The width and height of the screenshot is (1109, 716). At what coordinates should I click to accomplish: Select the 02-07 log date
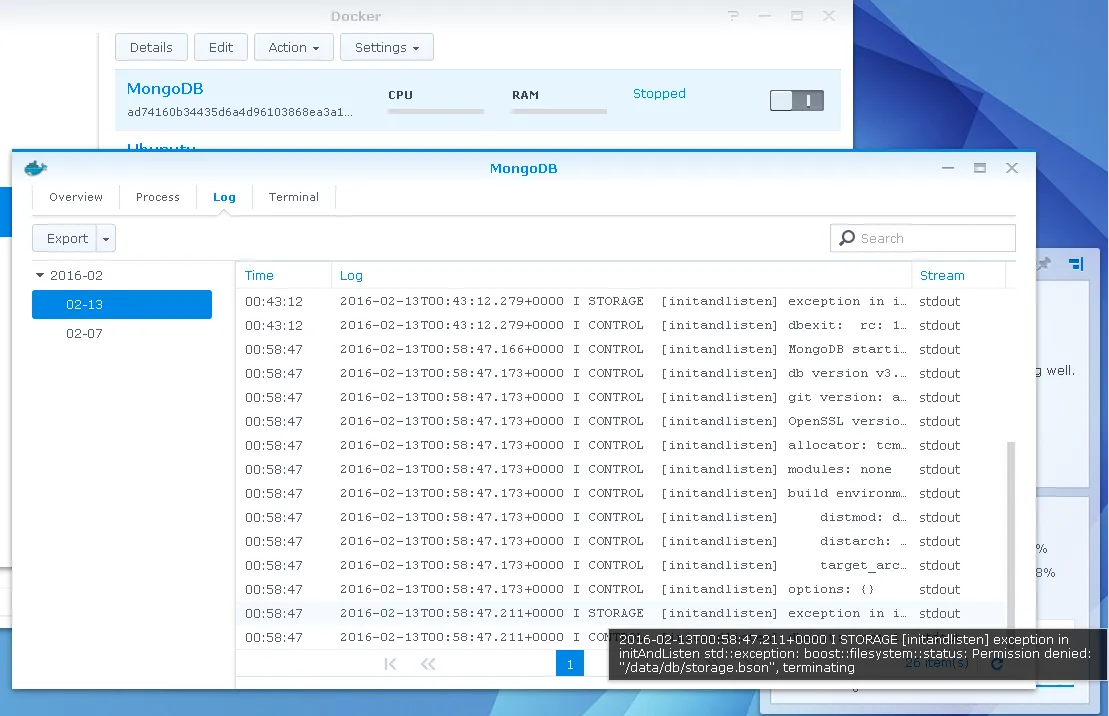122,333
